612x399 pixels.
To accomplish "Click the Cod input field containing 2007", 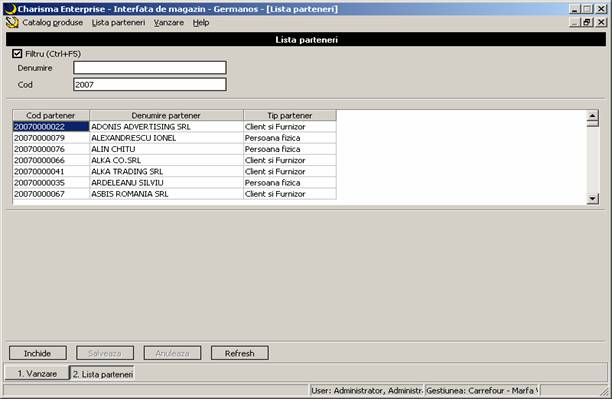I will 150,84.
